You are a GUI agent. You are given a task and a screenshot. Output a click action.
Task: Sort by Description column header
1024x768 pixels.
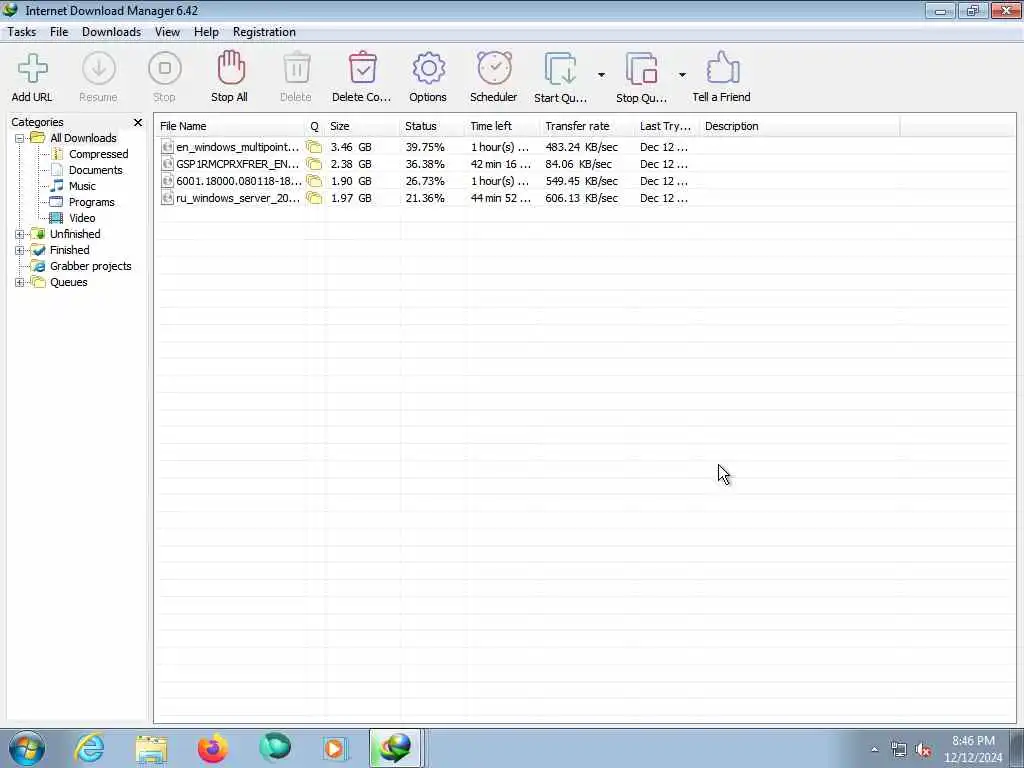pos(801,126)
